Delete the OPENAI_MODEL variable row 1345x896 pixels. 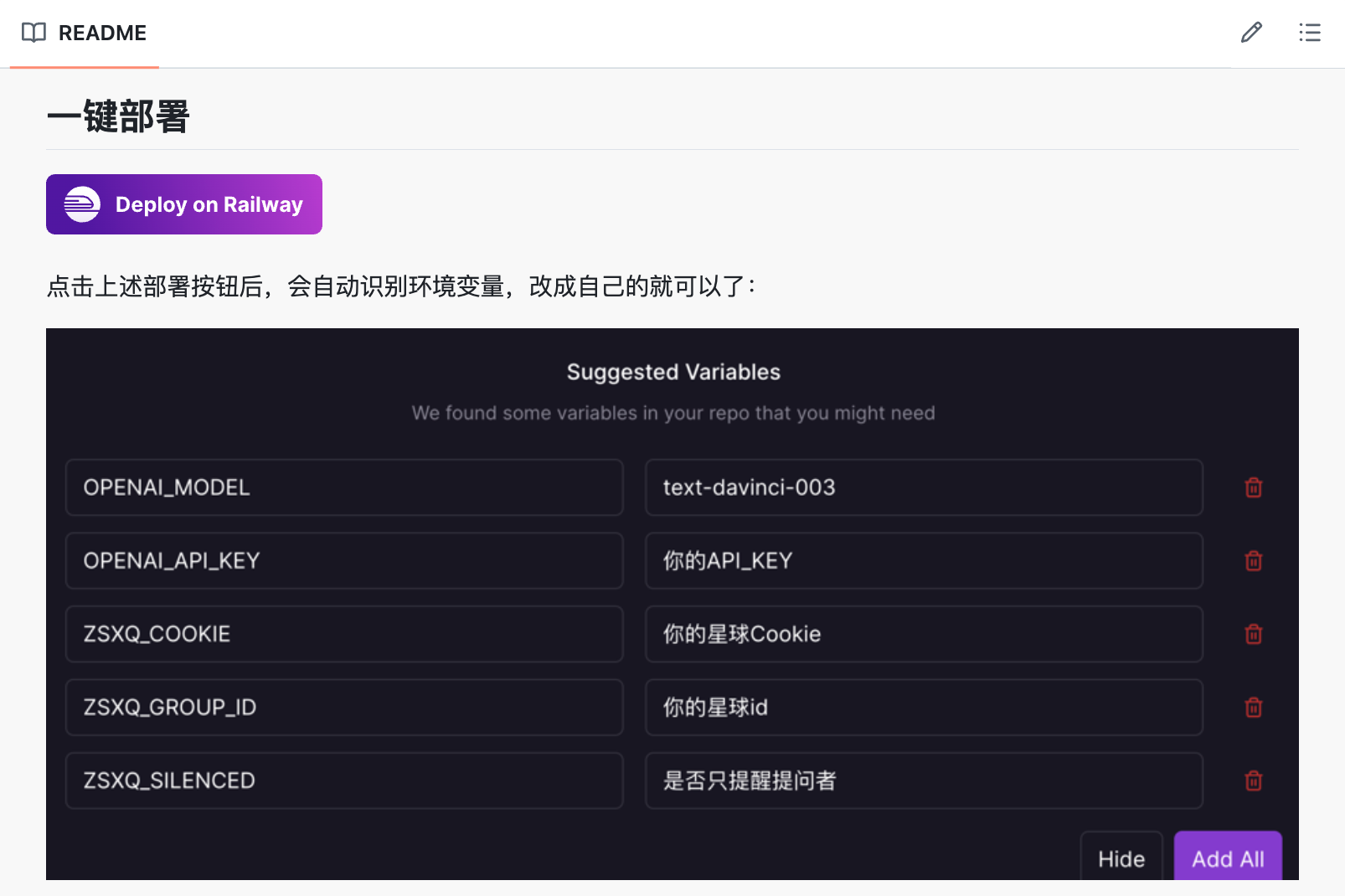pyautogui.click(x=1254, y=487)
